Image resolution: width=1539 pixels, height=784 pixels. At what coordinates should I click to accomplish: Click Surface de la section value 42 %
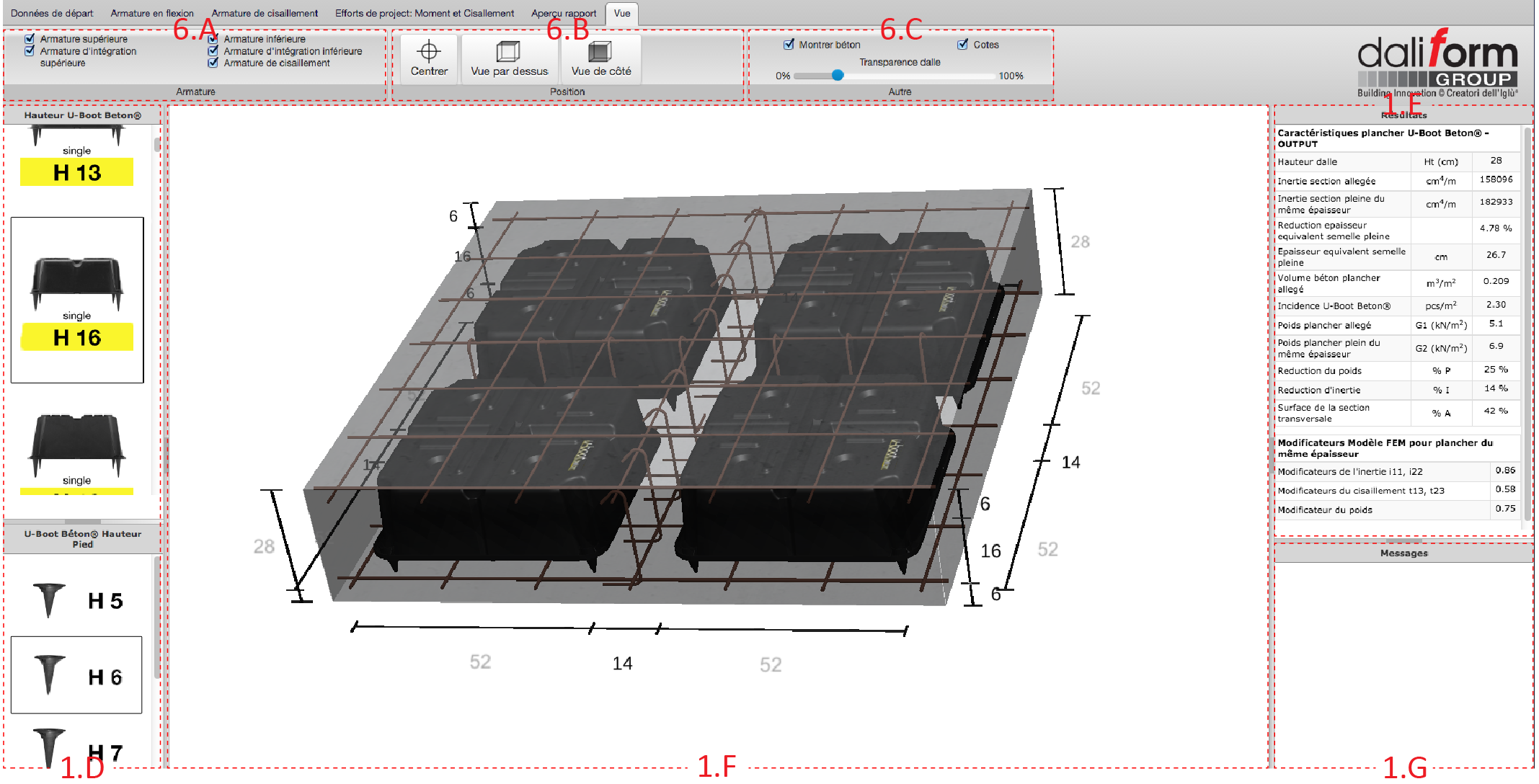[1496, 411]
